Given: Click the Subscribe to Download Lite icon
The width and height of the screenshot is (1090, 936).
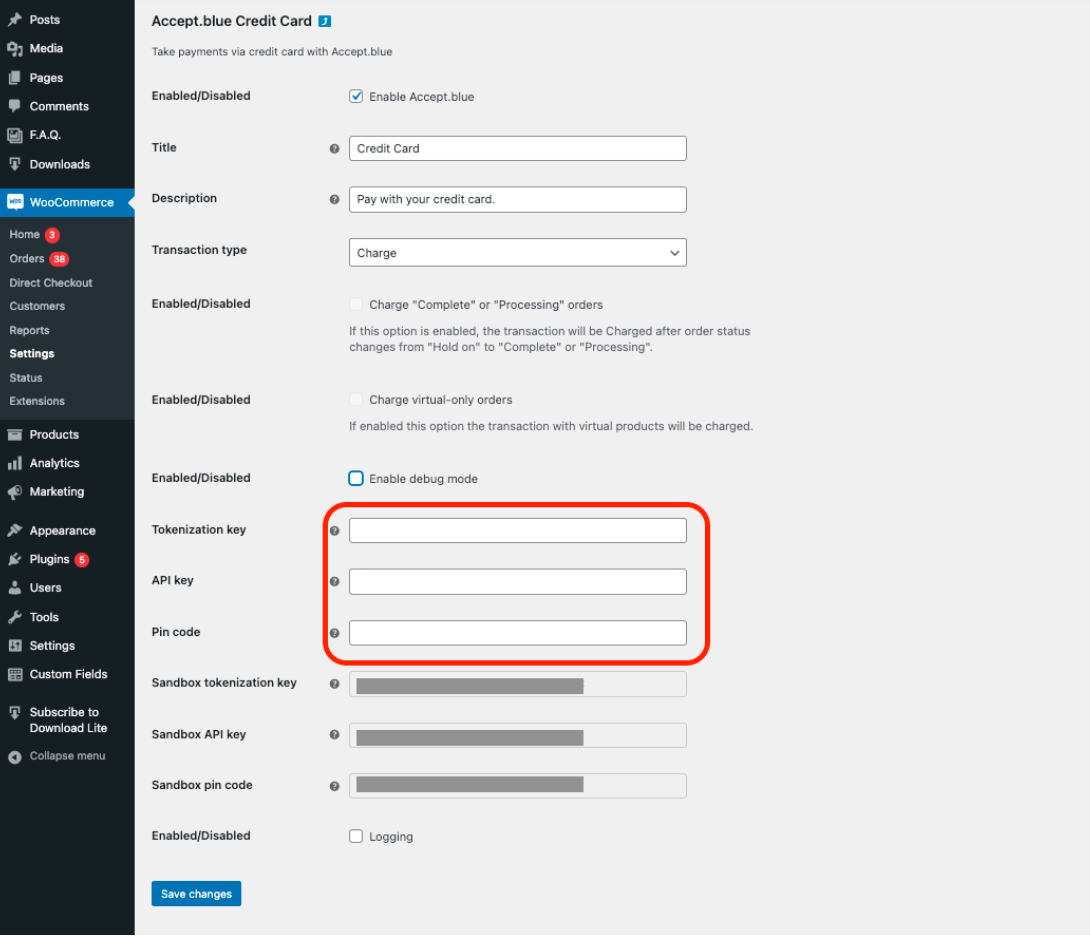Looking at the screenshot, I should tap(15, 712).
